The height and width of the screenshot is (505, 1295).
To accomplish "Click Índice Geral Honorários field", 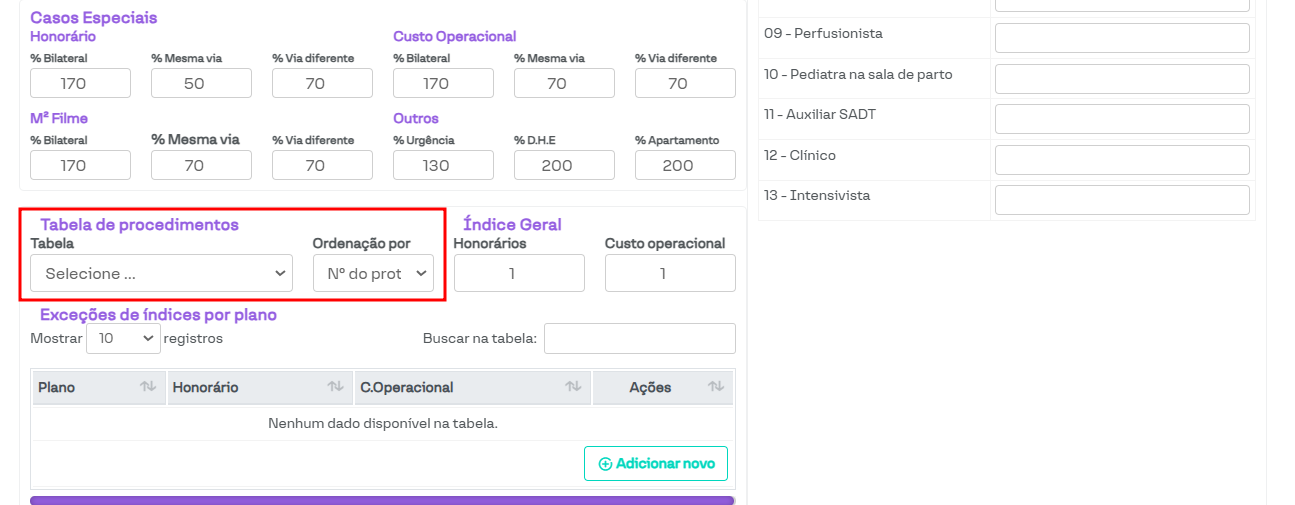I will (519, 273).
